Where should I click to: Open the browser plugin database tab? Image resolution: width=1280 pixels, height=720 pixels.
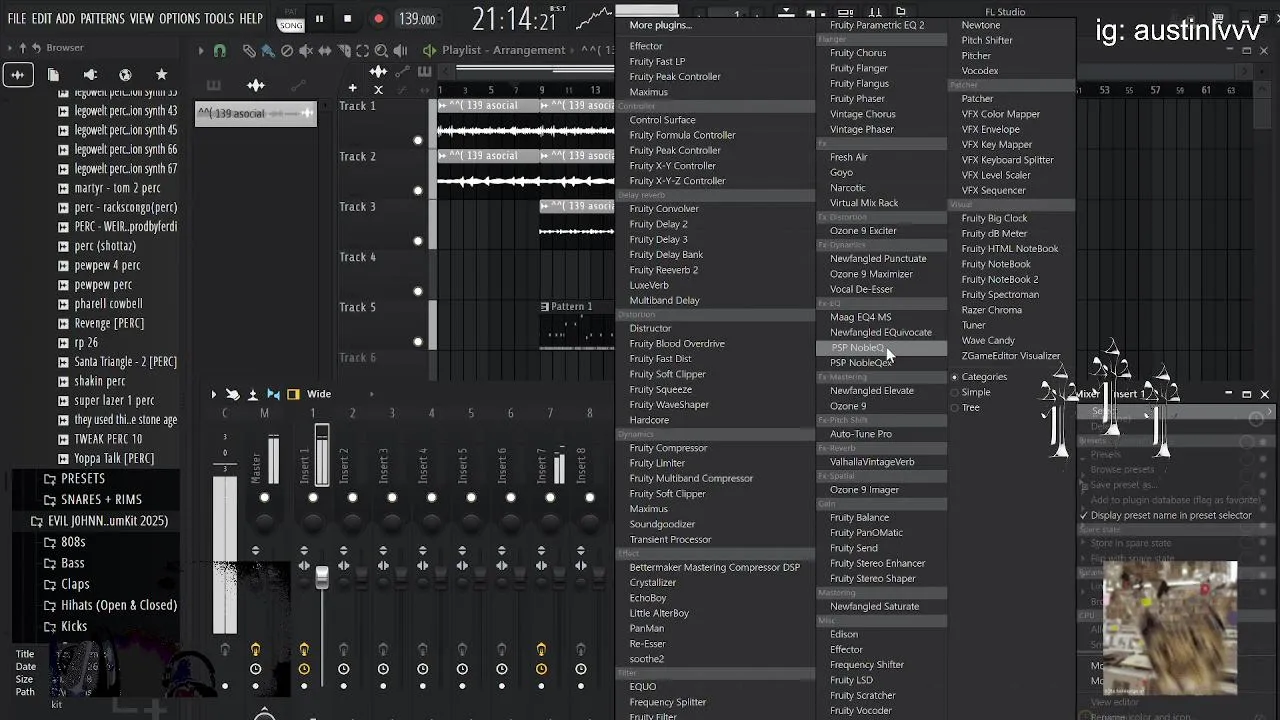pos(89,75)
